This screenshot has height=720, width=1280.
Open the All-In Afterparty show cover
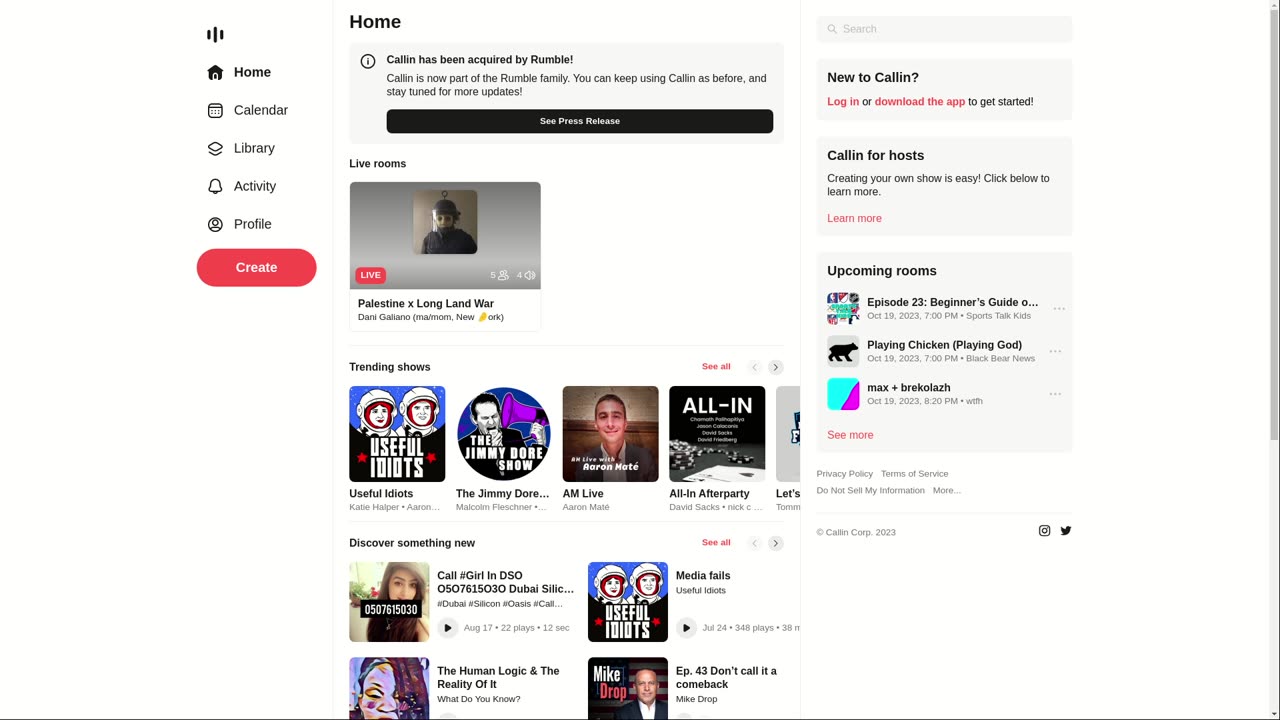tap(717, 434)
